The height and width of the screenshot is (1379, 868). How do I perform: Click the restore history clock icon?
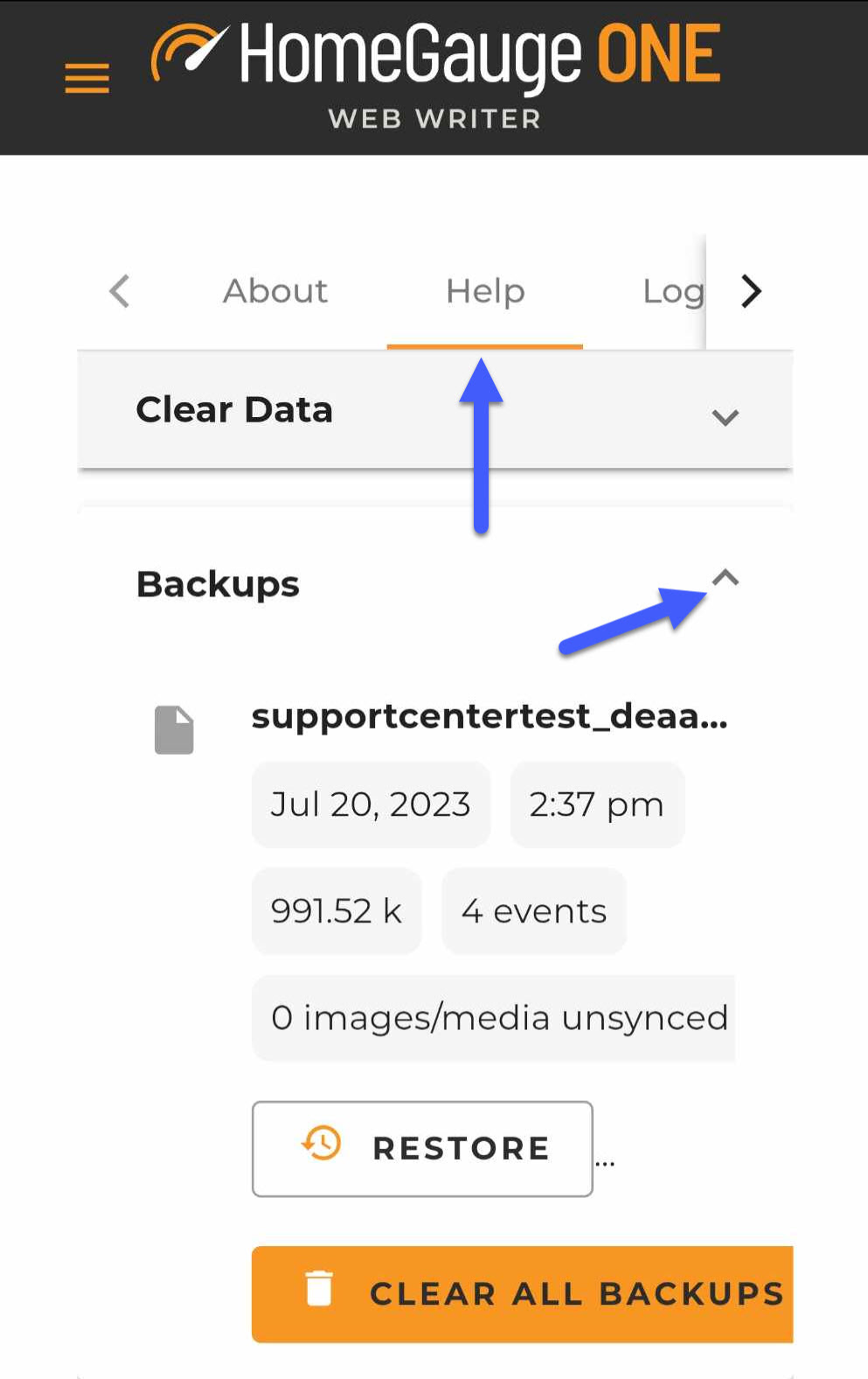322,1143
